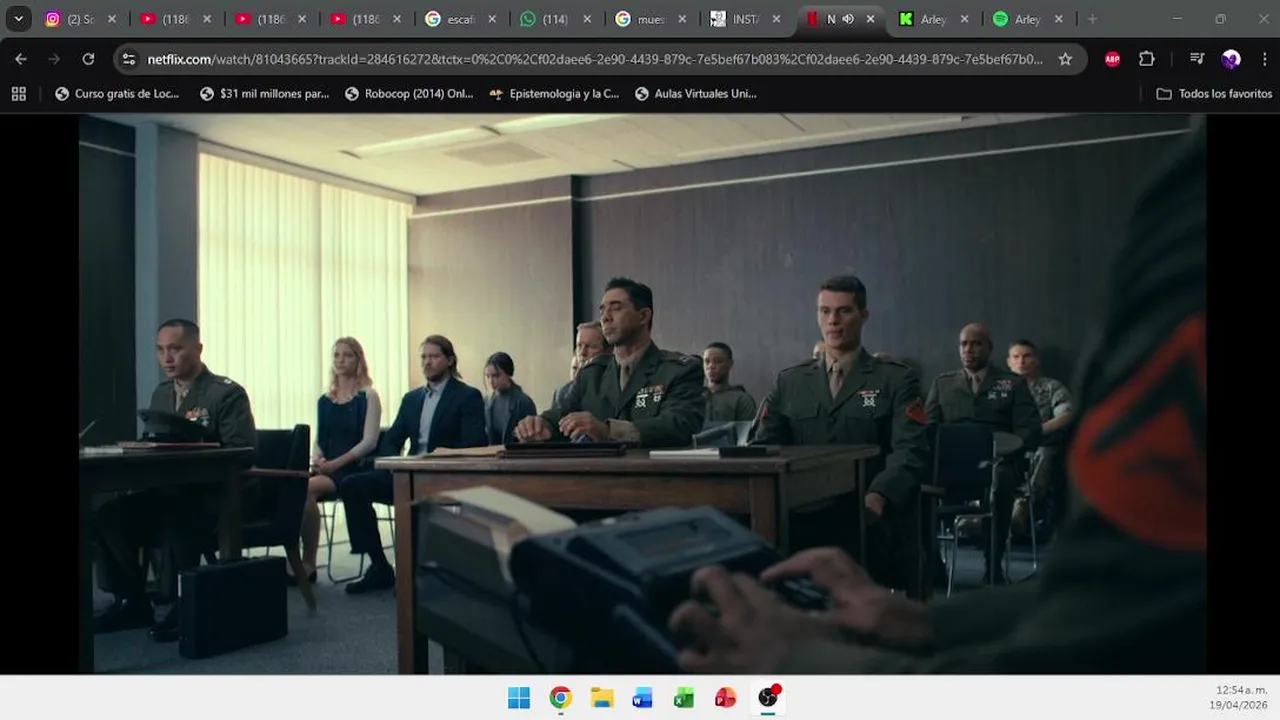Open the Chrome profile avatar

coord(1231,59)
